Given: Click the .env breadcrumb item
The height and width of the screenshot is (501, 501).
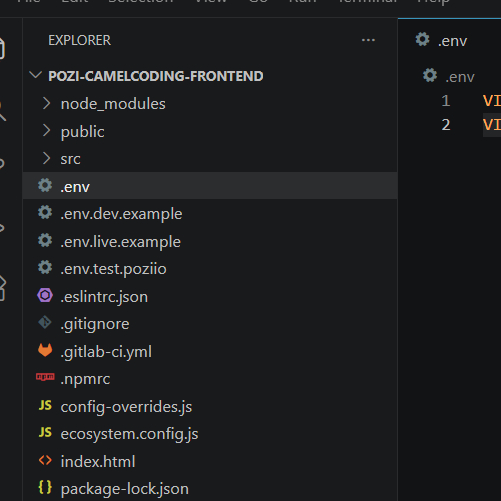Looking at the screenshot, I should point(460,77).
